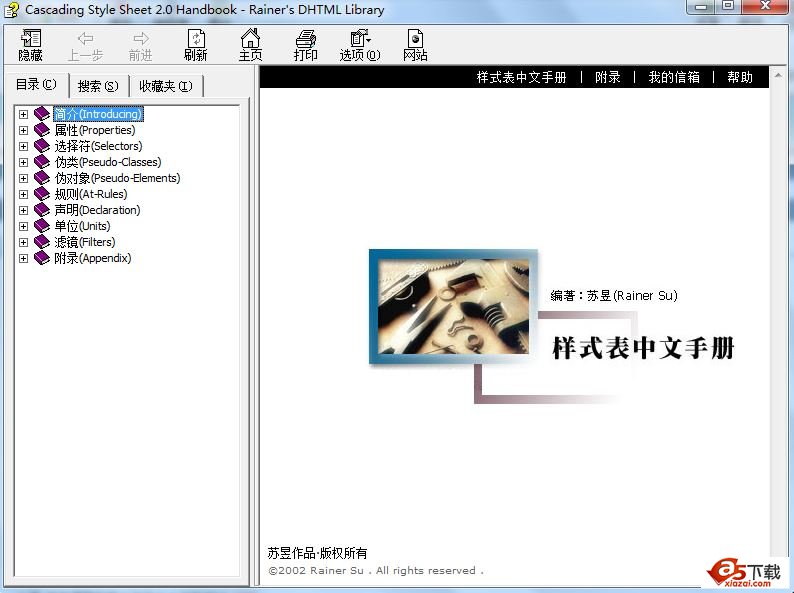Click book icon beside 伪对象(Pseudo-Elements)
Screen dimensions: 794x593
click(42, 178)
